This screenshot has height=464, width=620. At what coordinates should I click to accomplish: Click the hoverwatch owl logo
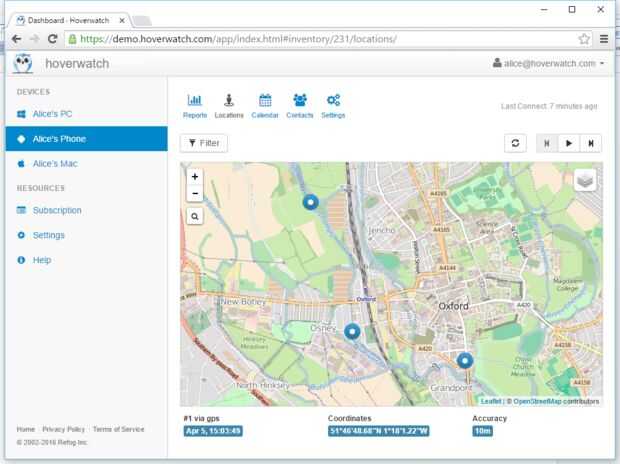click(x=23, y=63)
